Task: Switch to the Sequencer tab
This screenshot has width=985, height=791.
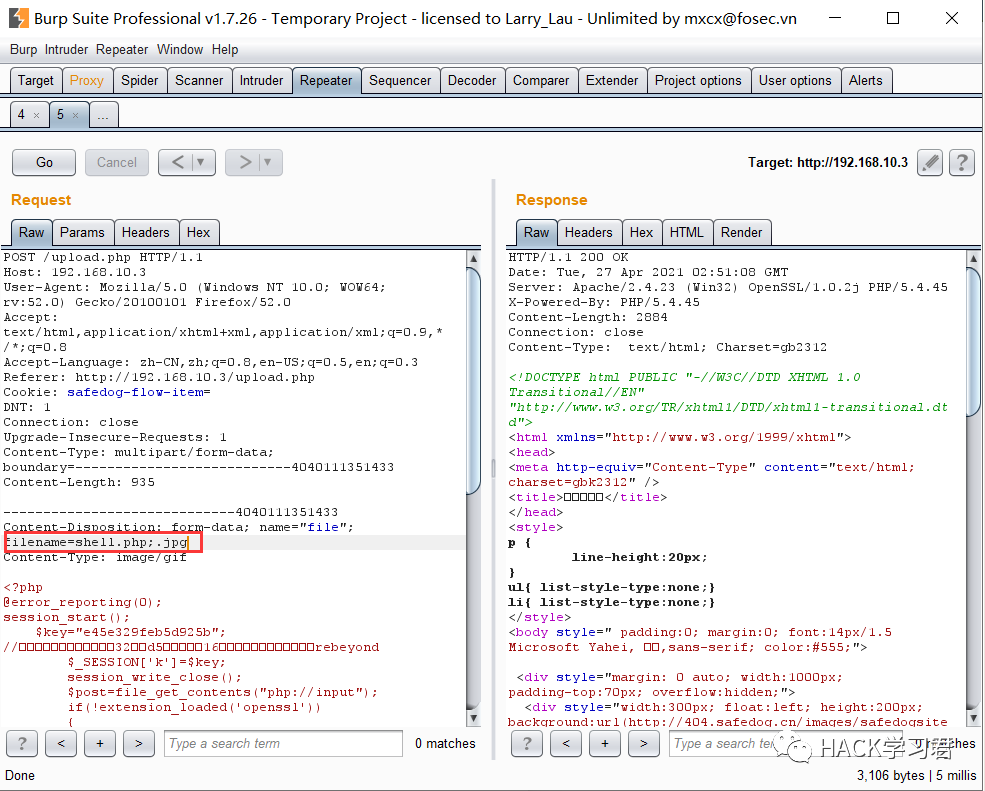Action: tap(400, 80)
